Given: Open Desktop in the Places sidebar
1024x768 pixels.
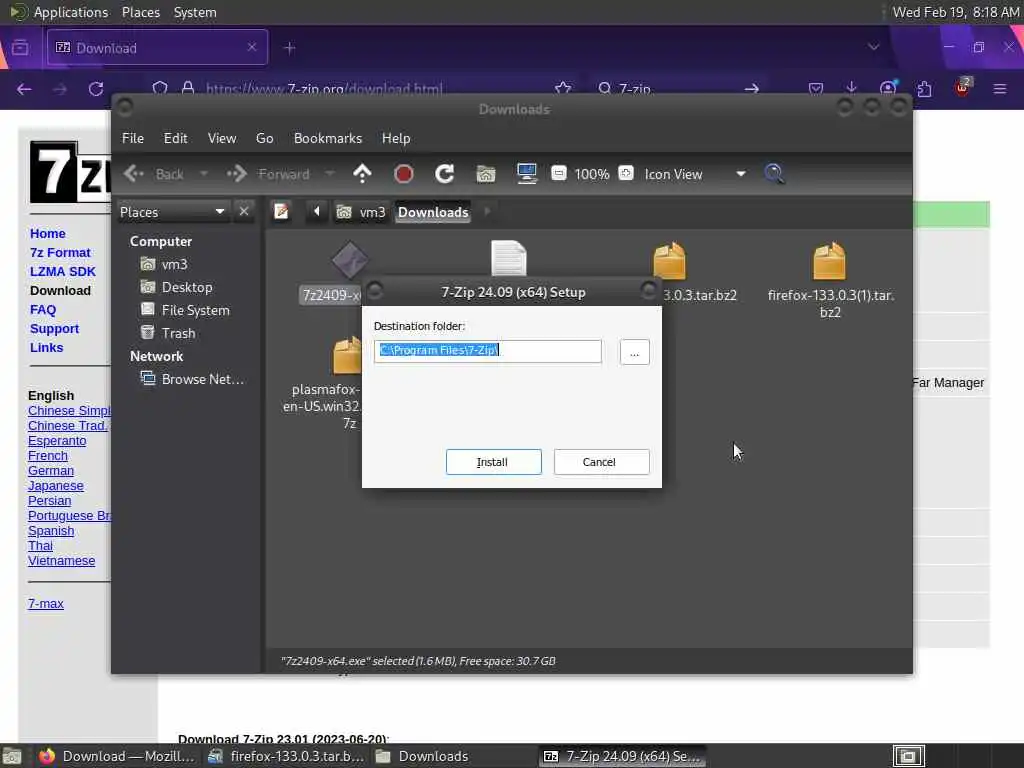Looking at the screenshot, I should pyautogui.click(x=176, y=287).
